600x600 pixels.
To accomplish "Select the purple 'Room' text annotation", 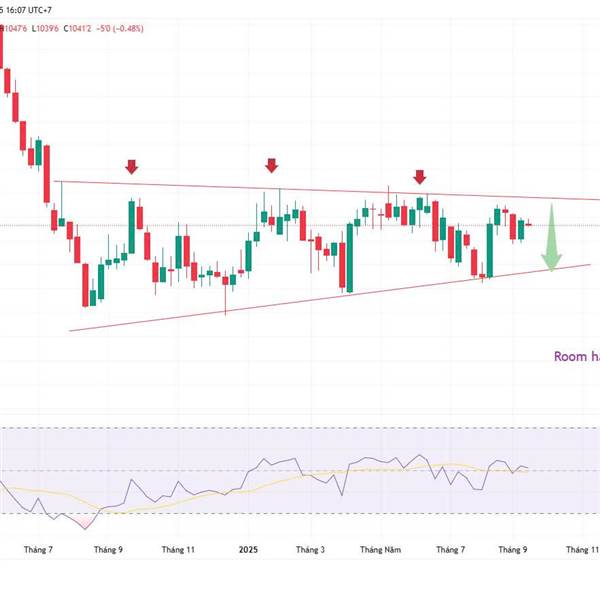I will (570, 356).
